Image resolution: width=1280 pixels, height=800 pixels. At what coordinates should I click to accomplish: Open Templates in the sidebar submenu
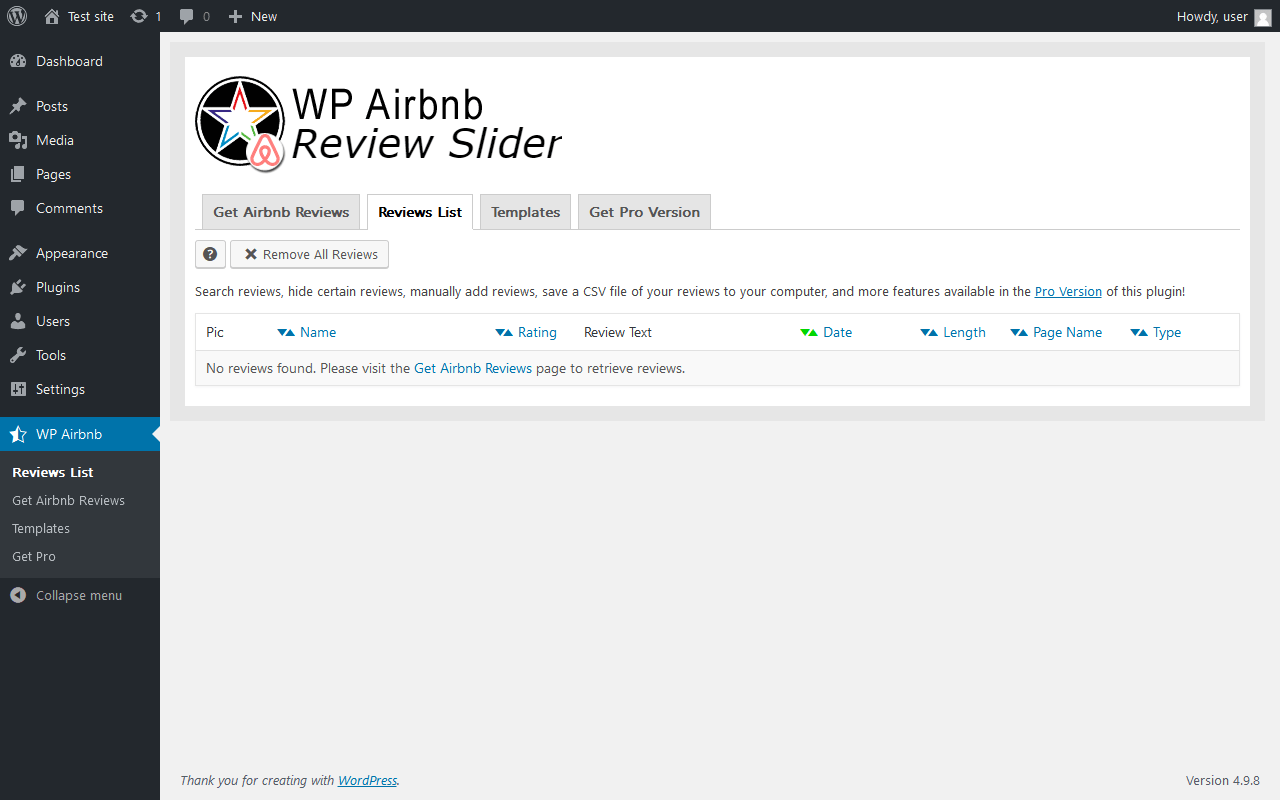click(x=41, y=528)
